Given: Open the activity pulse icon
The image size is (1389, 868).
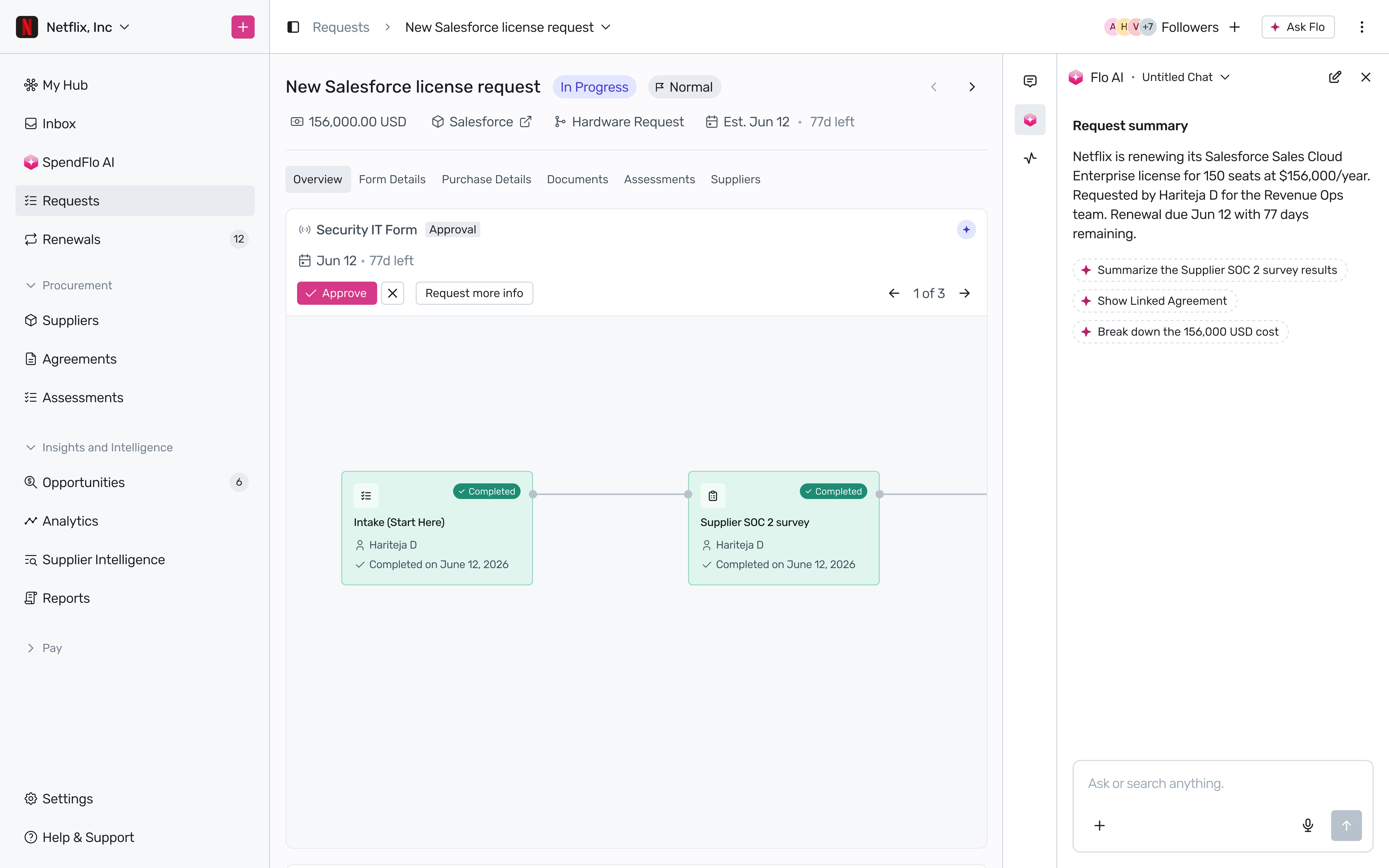Looking at the screenshot, I should tap(1030, 158).
